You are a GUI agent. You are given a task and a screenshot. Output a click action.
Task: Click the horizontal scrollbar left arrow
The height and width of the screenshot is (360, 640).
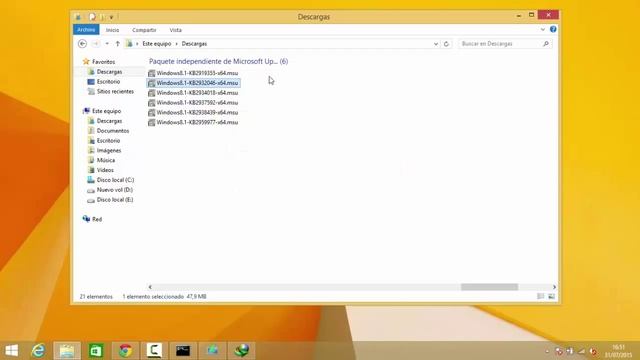coord(150,287)
